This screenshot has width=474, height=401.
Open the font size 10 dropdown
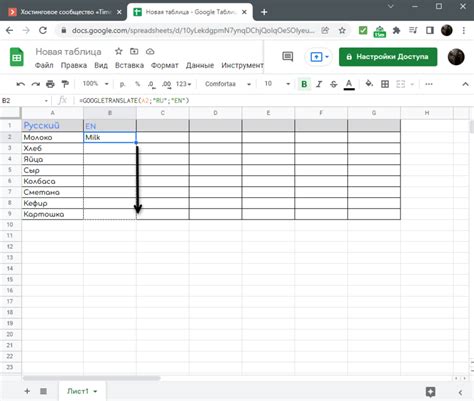277,84
